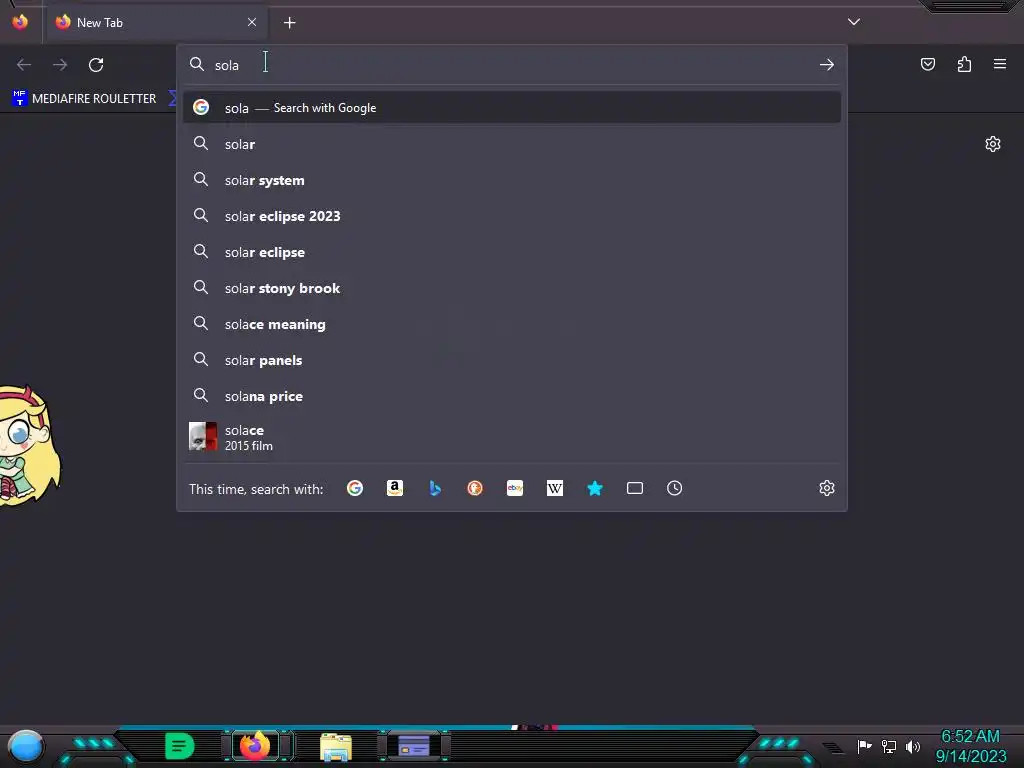Search bookmarks using the star icon
The height and width of the screenshot is (768, 1024).
click(595, 488)
